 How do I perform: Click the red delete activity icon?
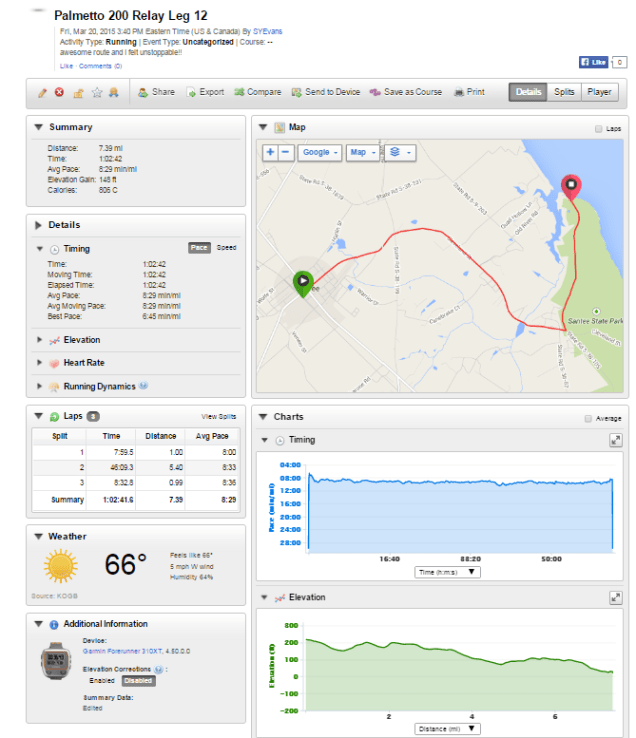[x=59, y=93]
